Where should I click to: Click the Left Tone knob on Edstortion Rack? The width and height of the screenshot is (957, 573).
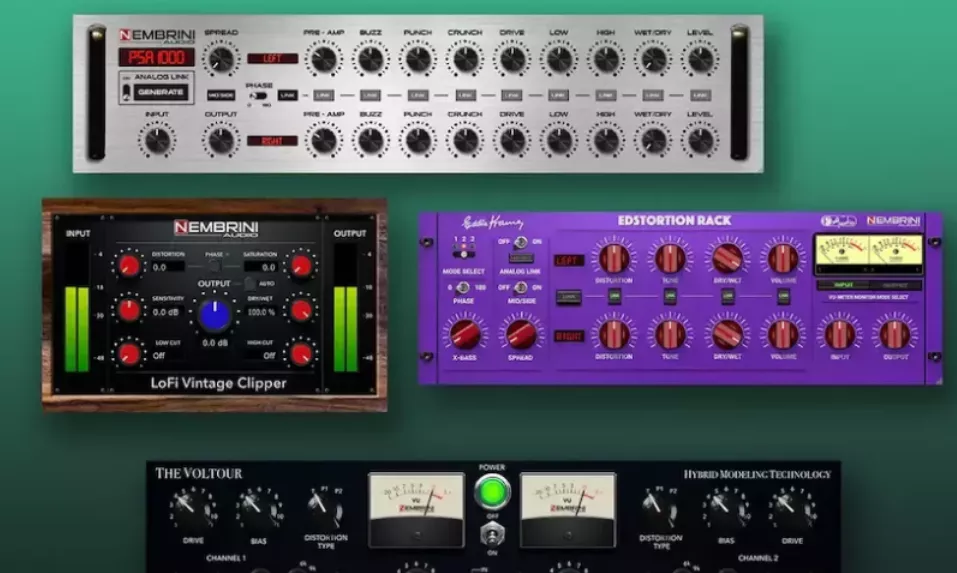coord(670,258)
